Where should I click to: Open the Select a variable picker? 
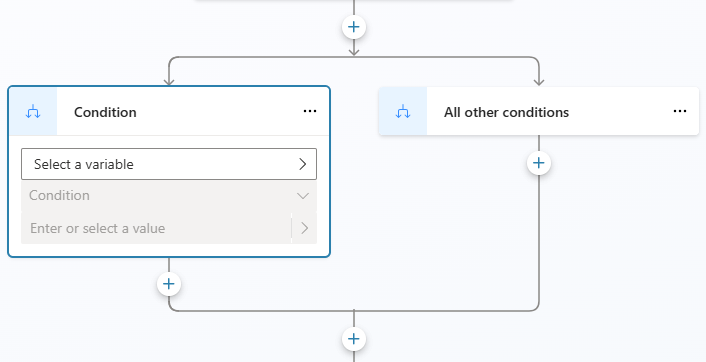pyautogui.click(x=169, y=164)
